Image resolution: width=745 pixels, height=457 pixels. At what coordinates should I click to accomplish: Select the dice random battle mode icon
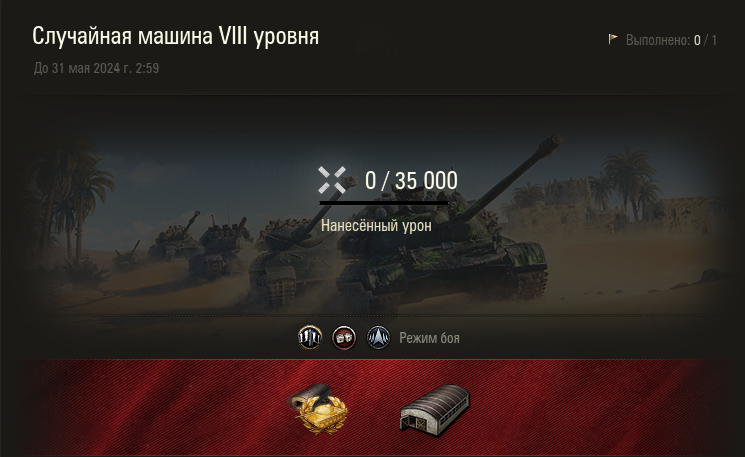click(344, 338)
